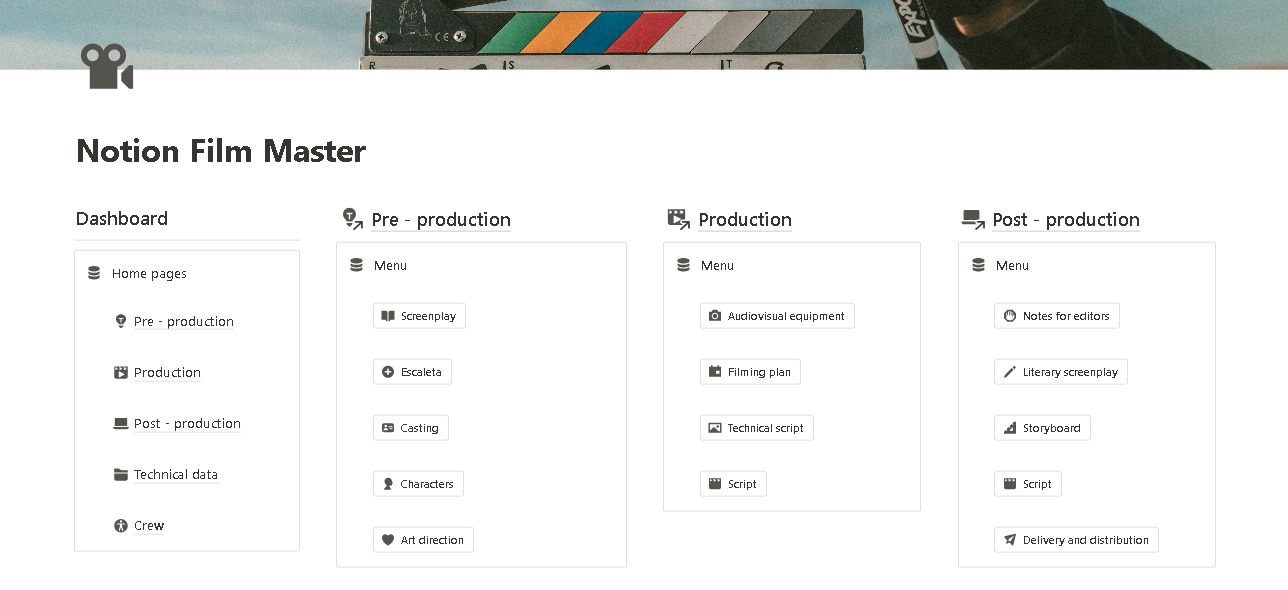Open the Escaleta page
The width and height of the screenshot is (1288, 590).
(412, 372)
